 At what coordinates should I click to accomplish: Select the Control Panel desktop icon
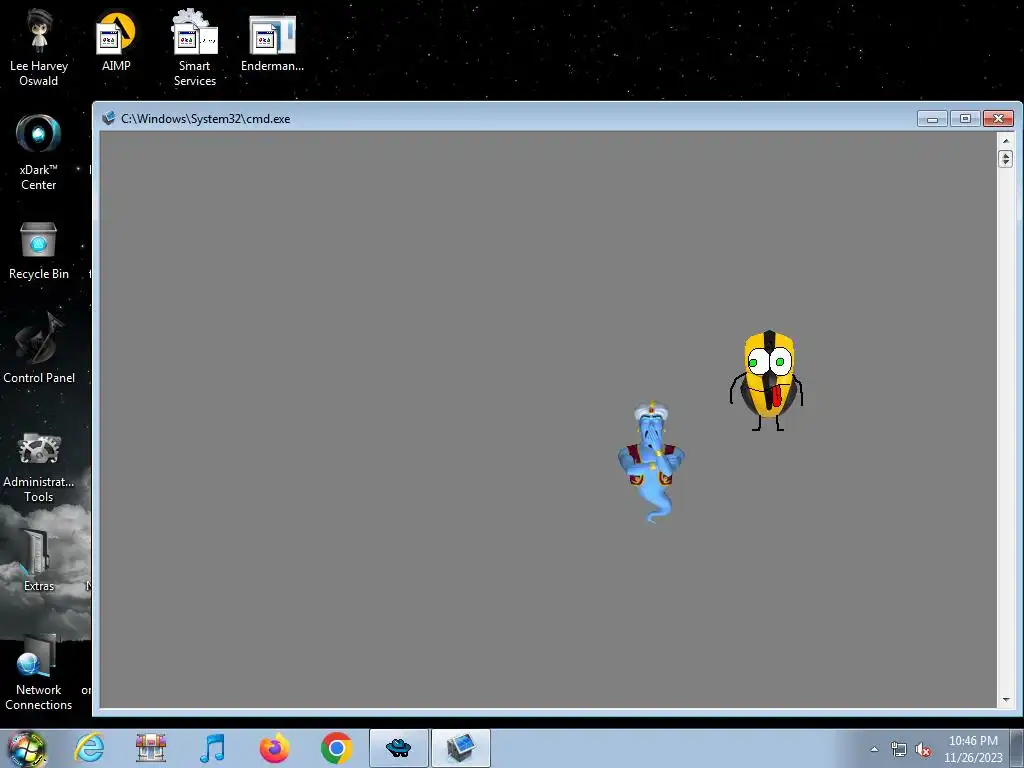[39, 347]
